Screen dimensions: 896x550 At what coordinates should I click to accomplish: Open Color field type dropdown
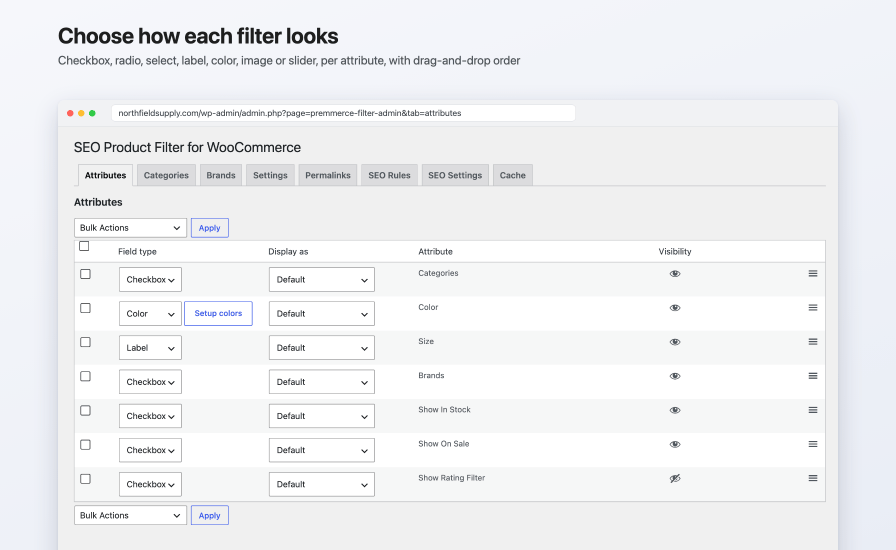coord(150,314)
